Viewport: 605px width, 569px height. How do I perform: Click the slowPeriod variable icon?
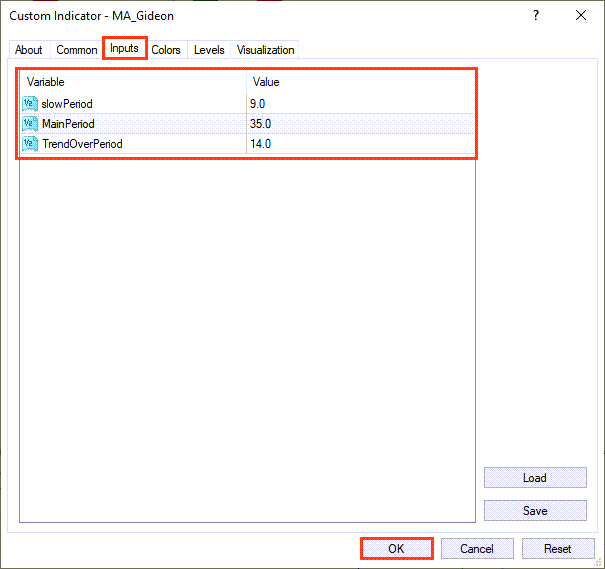coord(30,104)
